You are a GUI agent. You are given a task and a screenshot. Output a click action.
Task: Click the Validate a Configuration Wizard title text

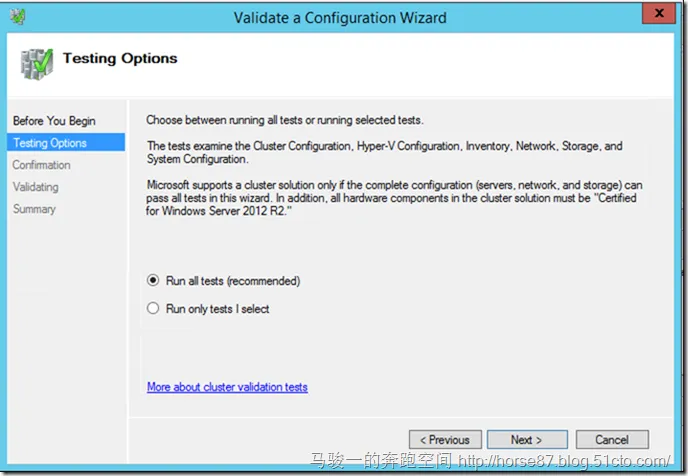(x=339, y=18)
